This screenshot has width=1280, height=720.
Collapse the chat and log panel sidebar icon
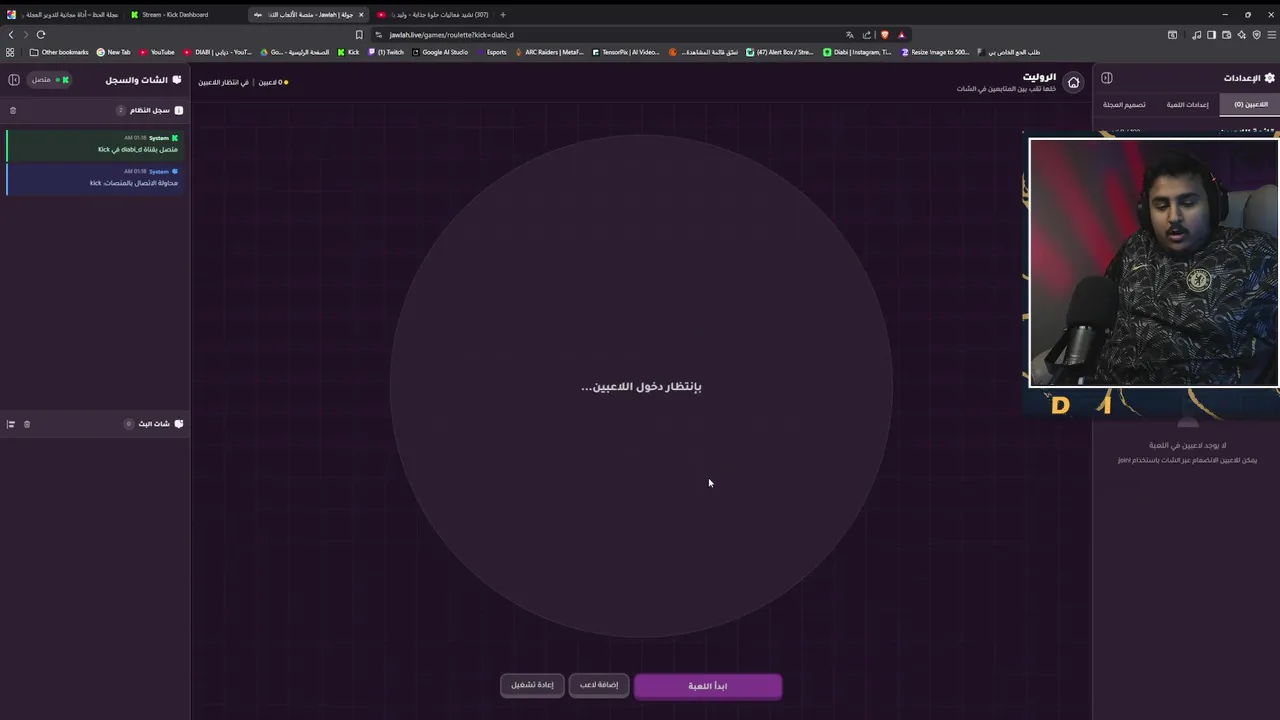point(14,80)
